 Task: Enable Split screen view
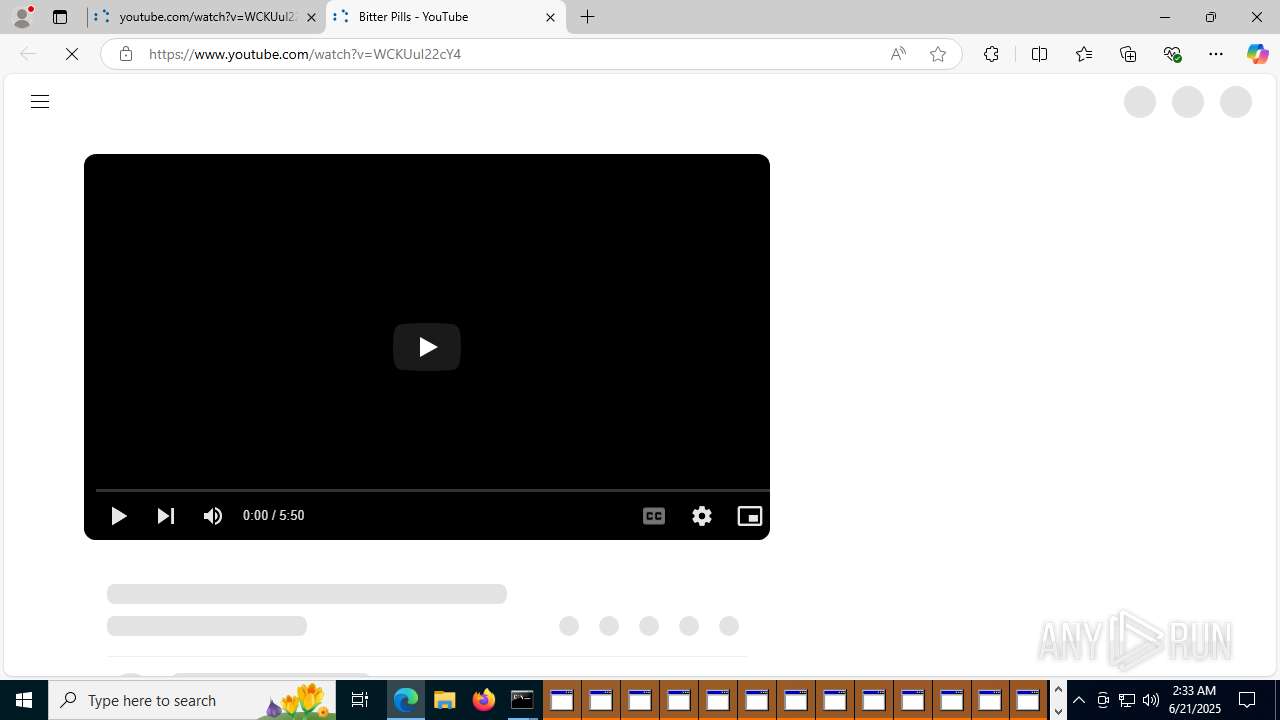coord(1039,54)
